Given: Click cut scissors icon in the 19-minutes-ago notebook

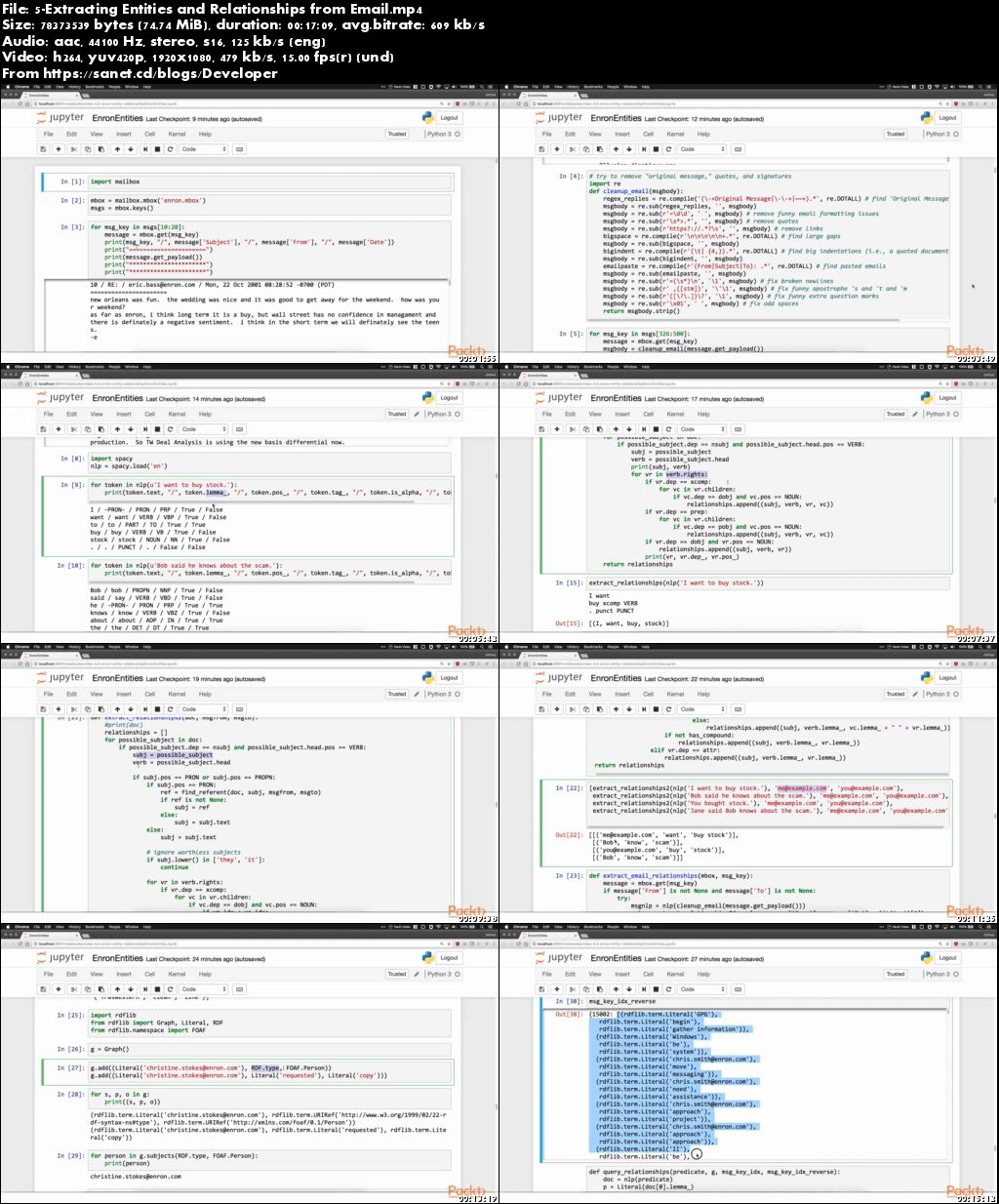Looking at the screenshot, I should pos(74,709).
